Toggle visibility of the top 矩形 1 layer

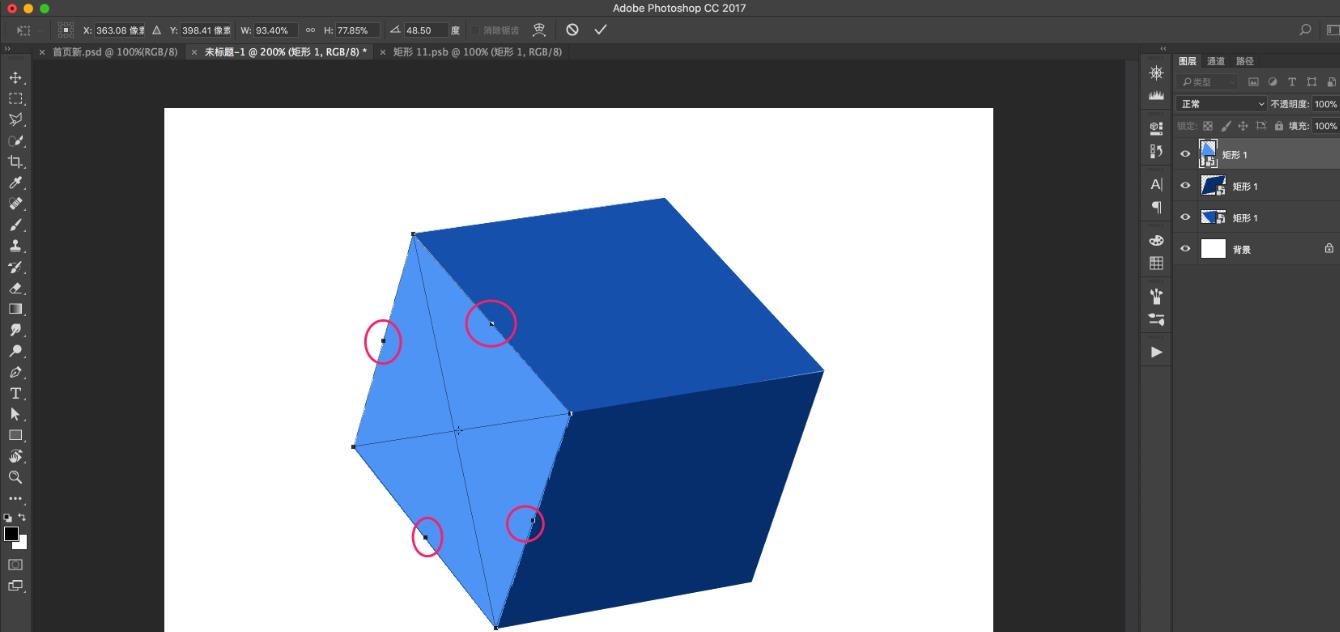tap(1185, 154)
